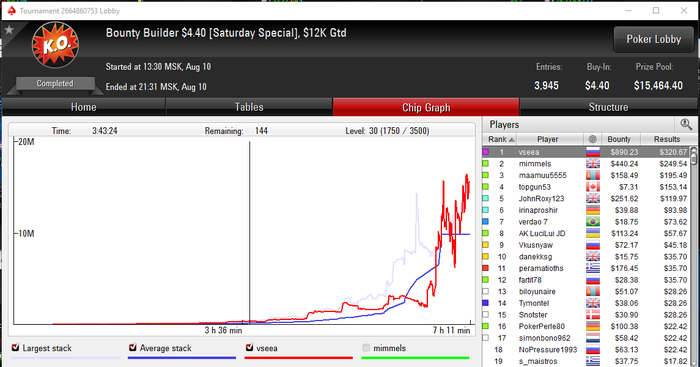Open the Tables tab
The height and width of the screenshot is (367, 700).
point(249,107)
